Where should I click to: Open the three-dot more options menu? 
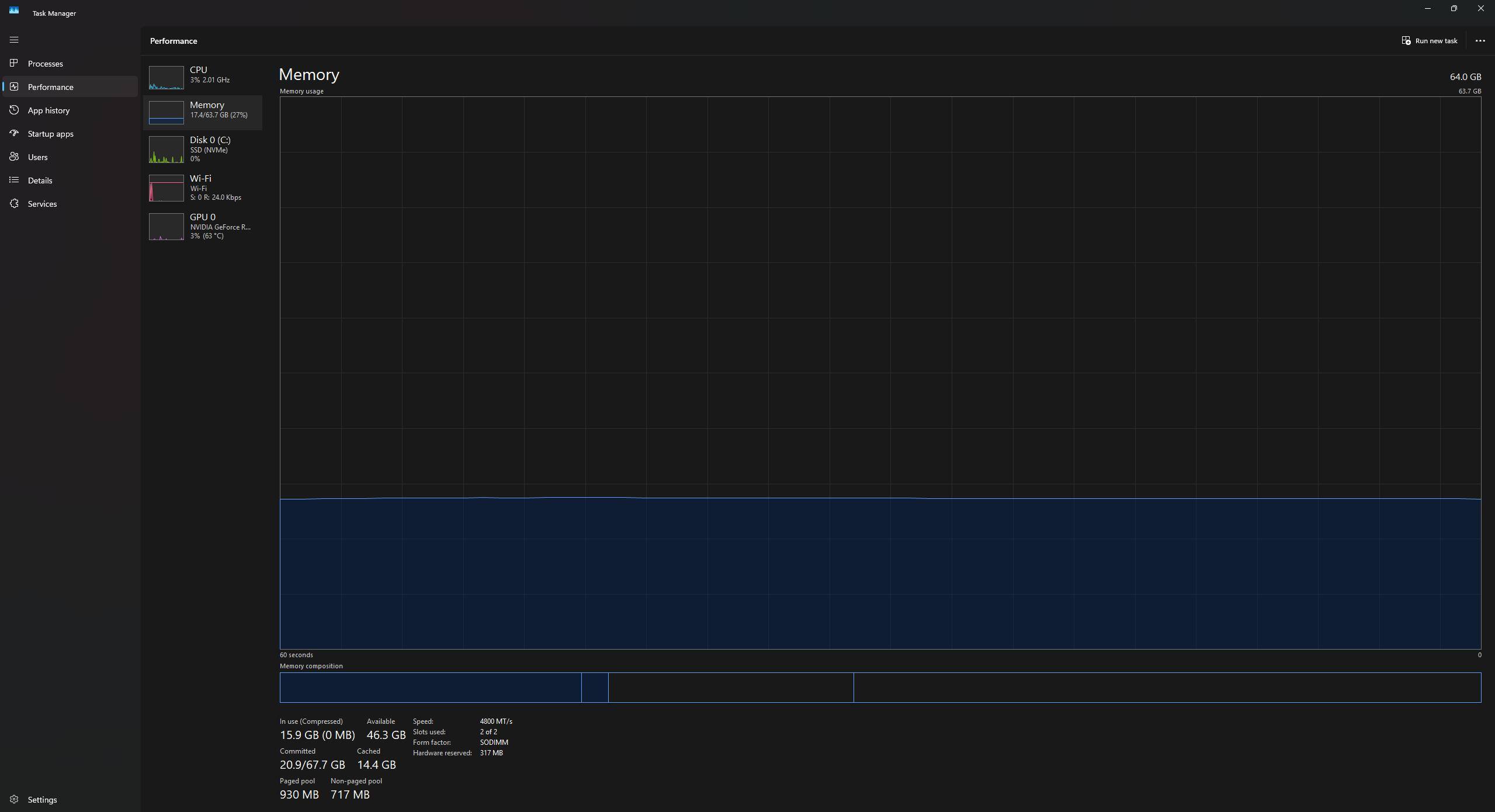click(1480, 41)
